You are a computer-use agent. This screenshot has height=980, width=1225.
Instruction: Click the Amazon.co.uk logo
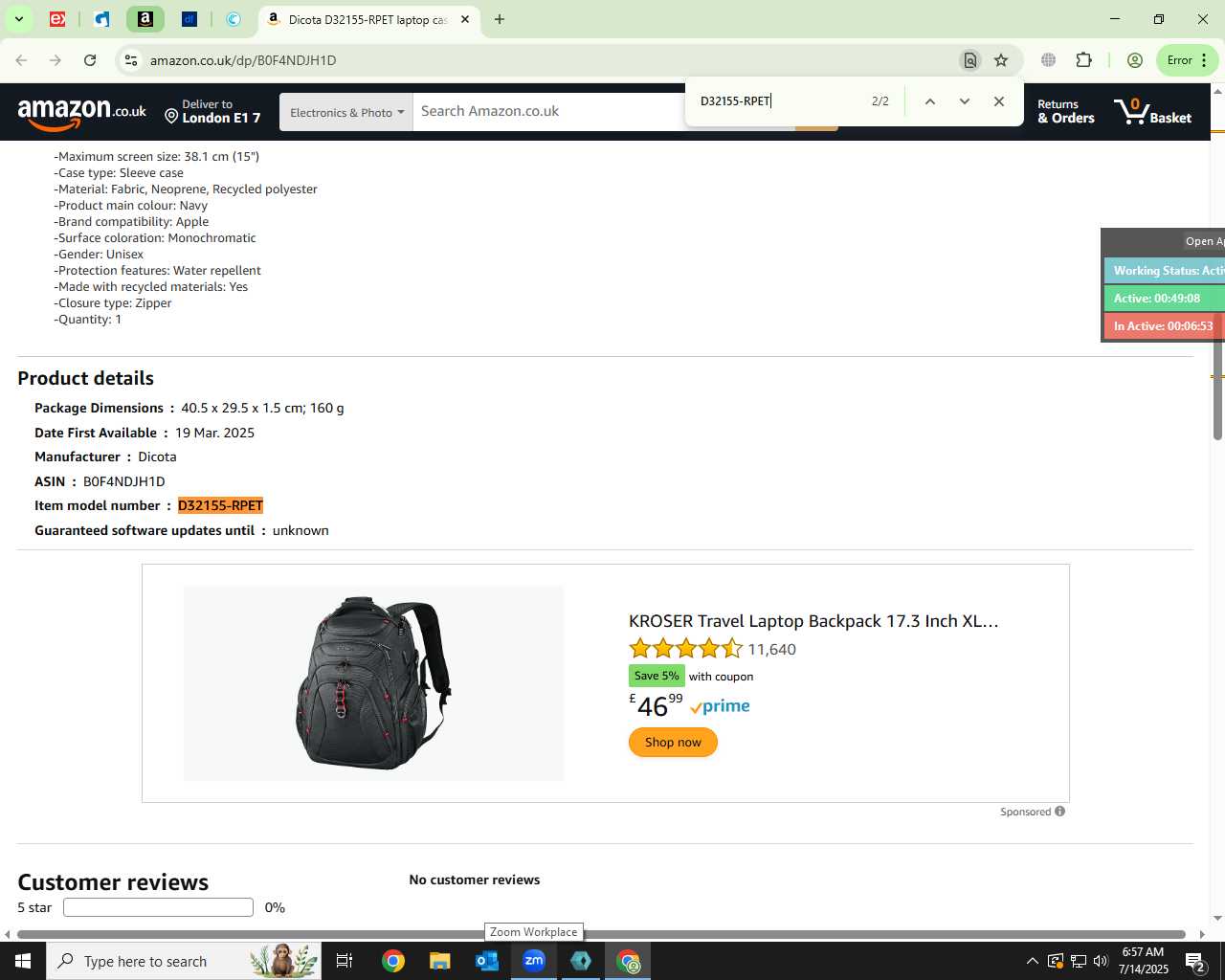pos(82,113)
